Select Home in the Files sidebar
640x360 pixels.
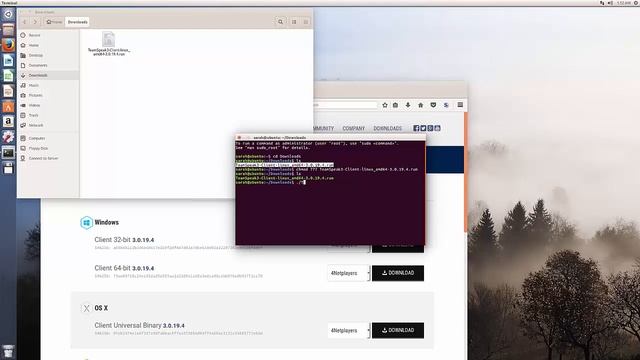tap(49, 45)
